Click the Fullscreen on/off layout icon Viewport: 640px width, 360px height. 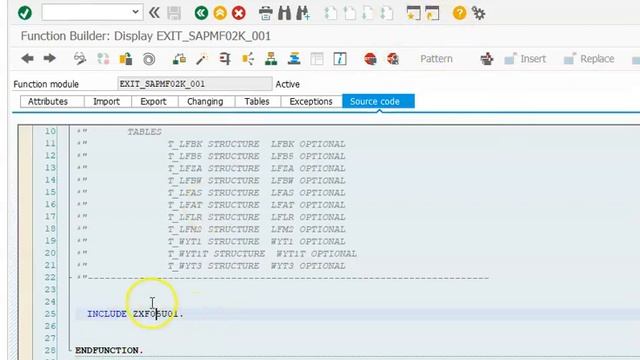pyautogui.click(x=317, y=59)
